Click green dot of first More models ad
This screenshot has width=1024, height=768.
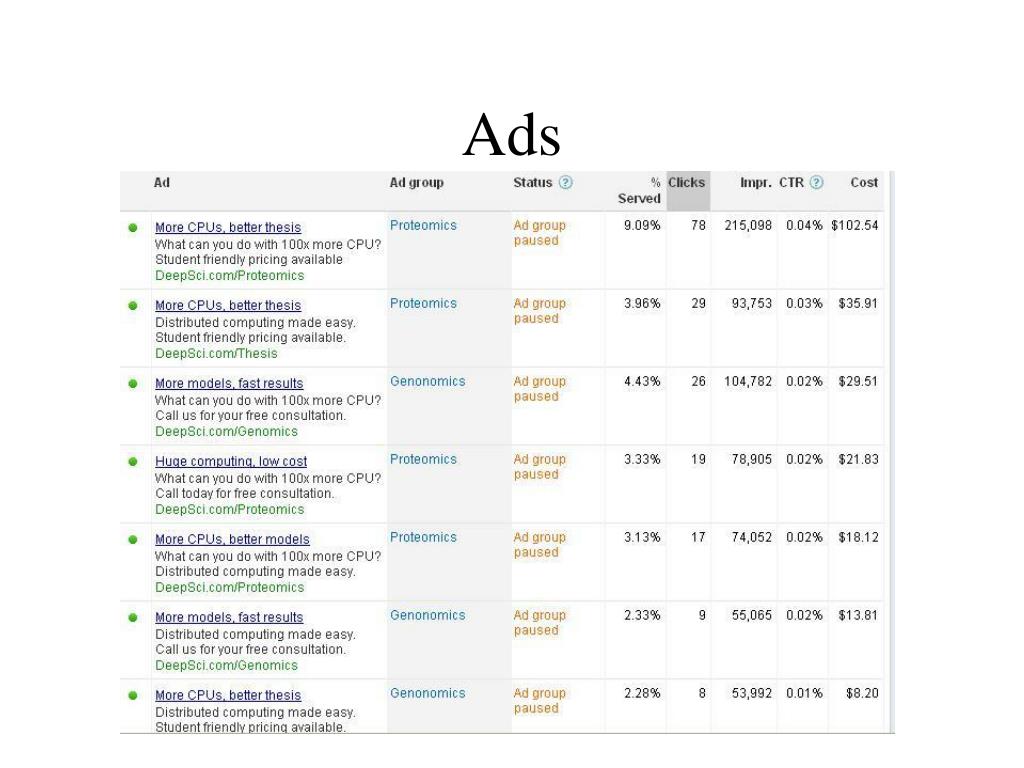coord(133,384)
